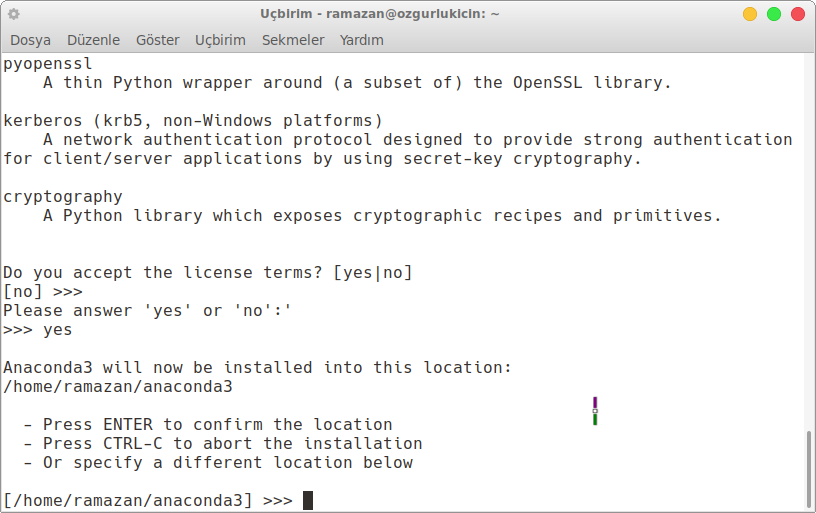
Task: Click the 'kerberos (krb5' heading line
Action: pyautogui.click(x=193, y=121)
